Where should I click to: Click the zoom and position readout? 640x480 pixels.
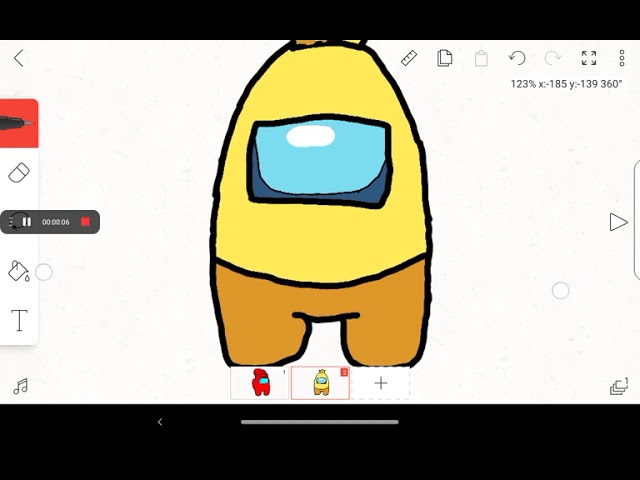566,84
